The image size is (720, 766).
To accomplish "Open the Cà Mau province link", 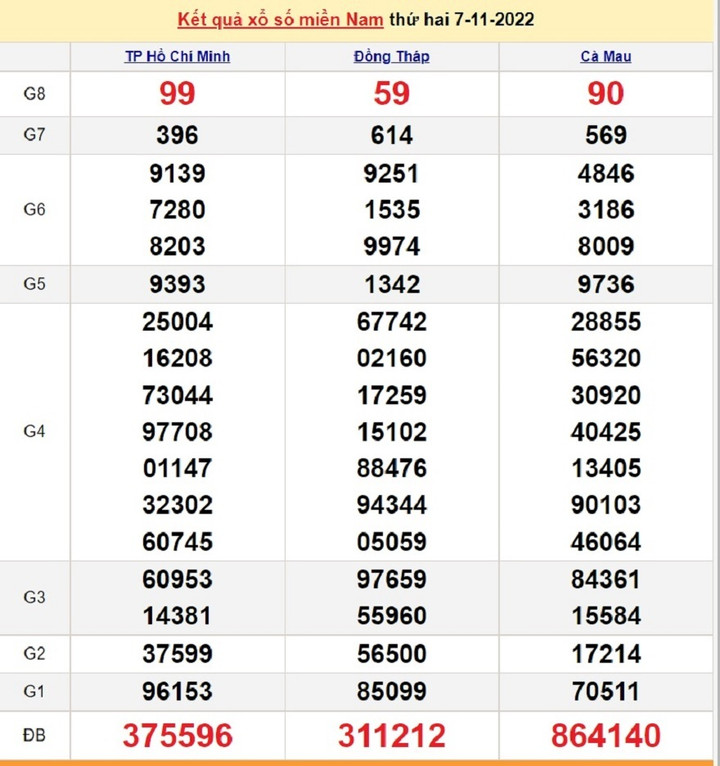I will click(x=606, y=56).
